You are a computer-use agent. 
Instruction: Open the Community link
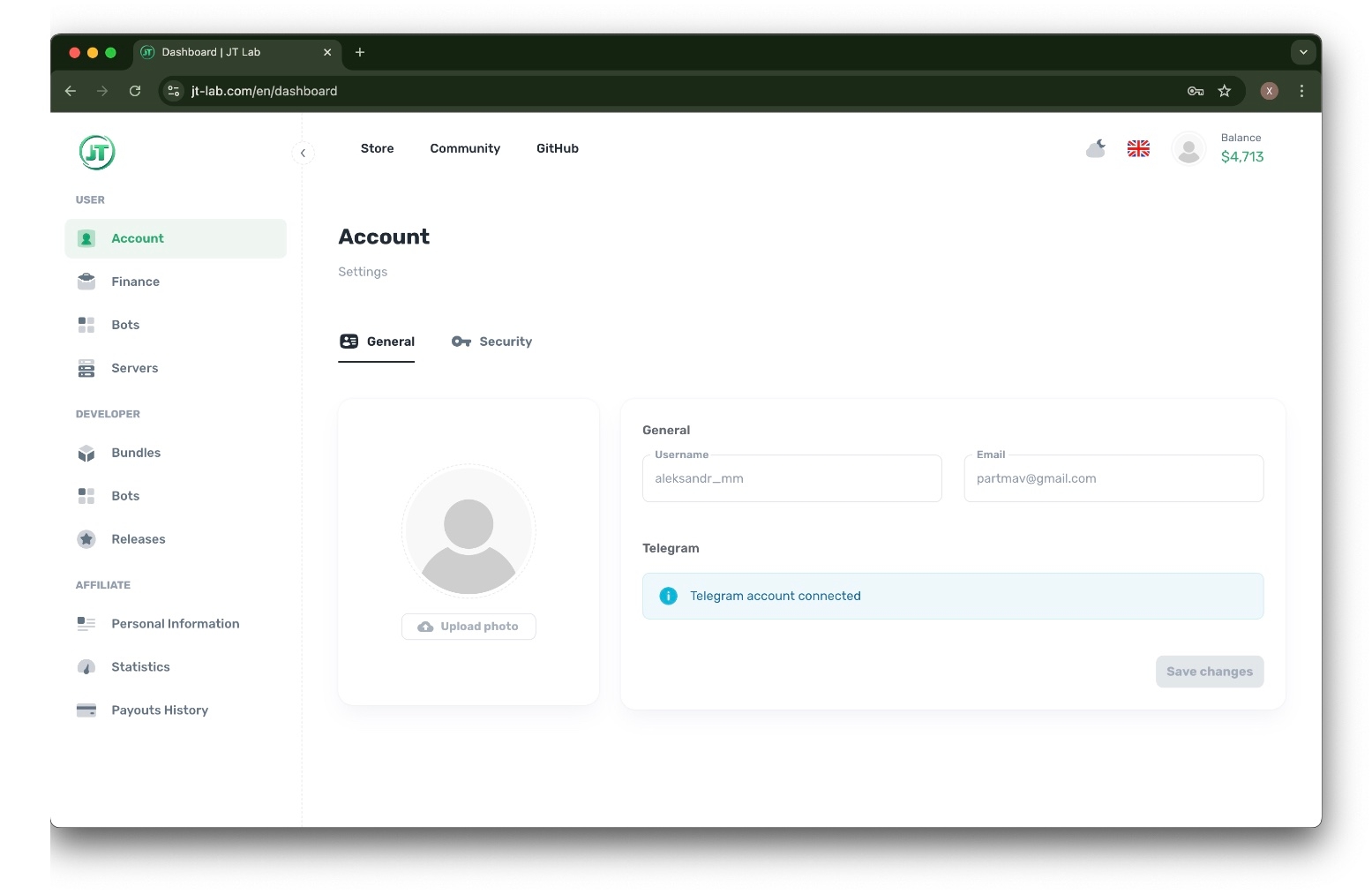coord(465,148)
